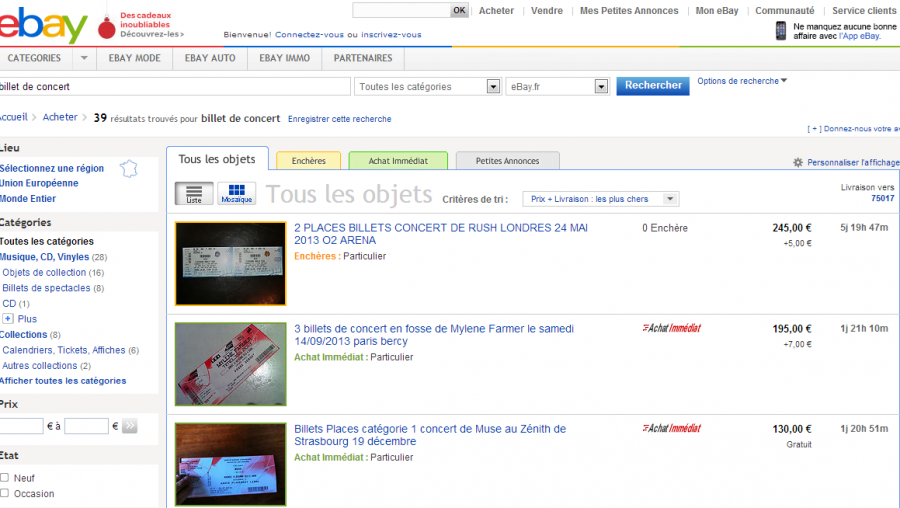Click the OK button in top search
This screenshot has height=508, width=900.
(459, 10)
